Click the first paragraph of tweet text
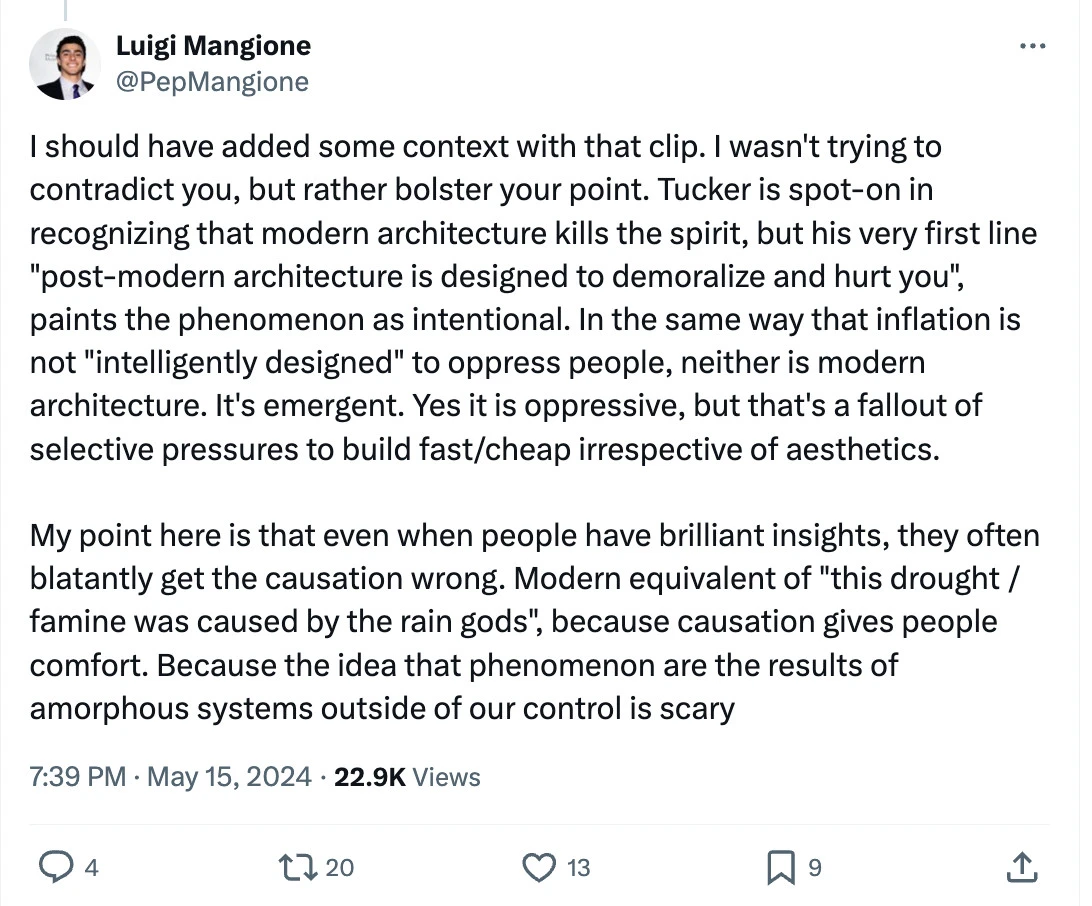 pos(533,298)
